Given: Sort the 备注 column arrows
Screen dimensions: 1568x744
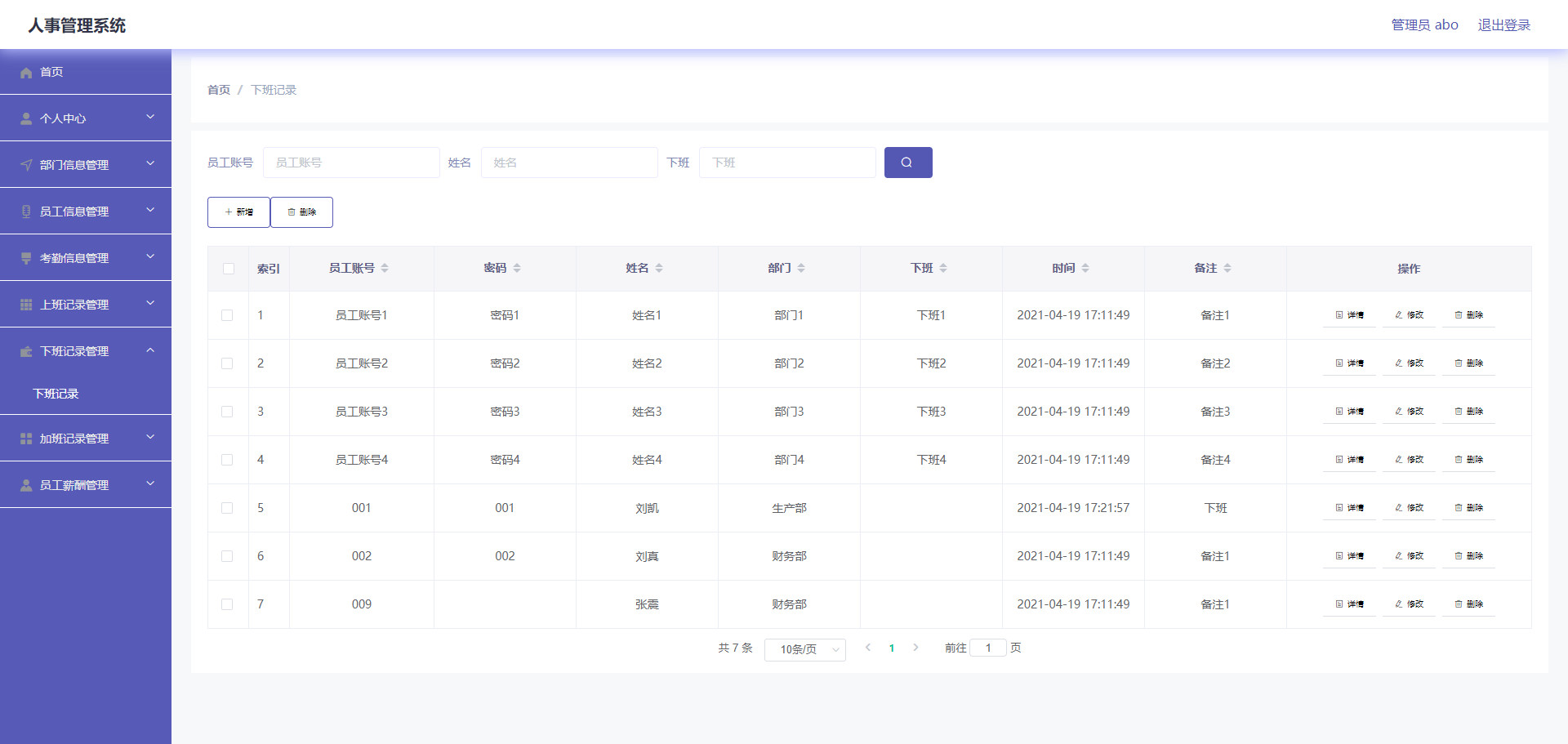Looking at the screenshot, I should point(1227,268).
